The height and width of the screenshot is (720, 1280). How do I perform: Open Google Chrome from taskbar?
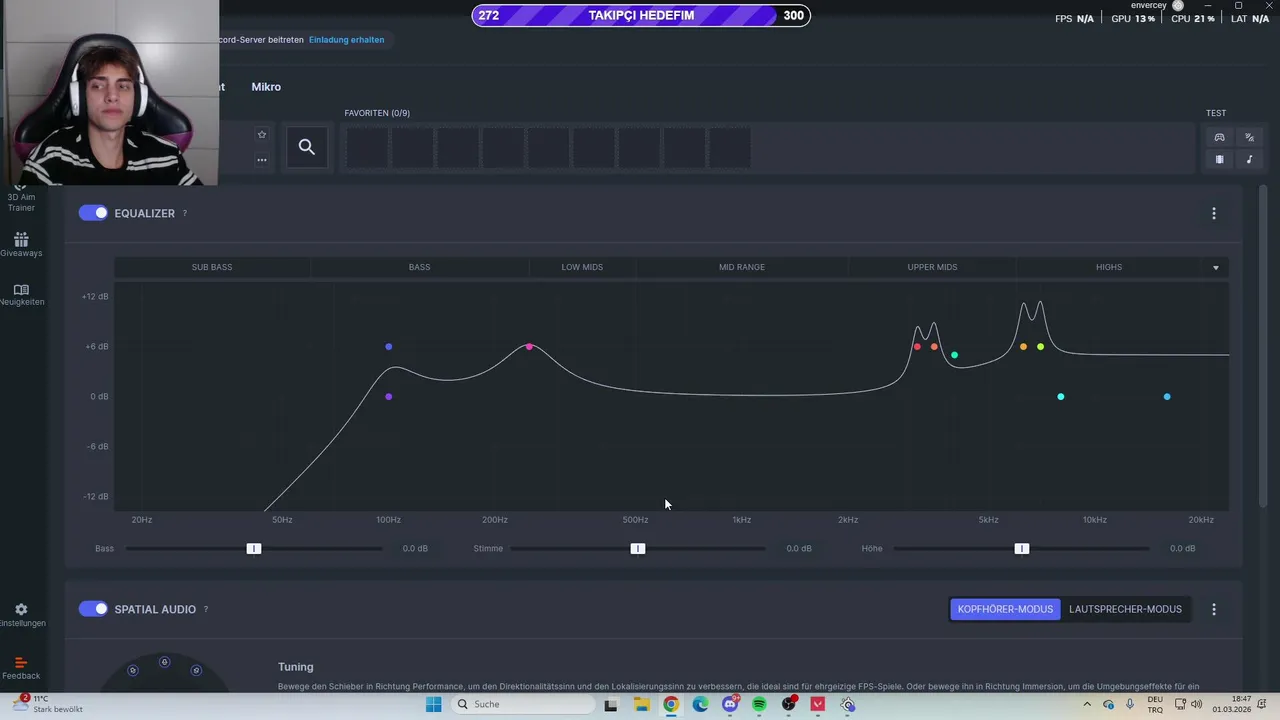(x=671, y=704)
